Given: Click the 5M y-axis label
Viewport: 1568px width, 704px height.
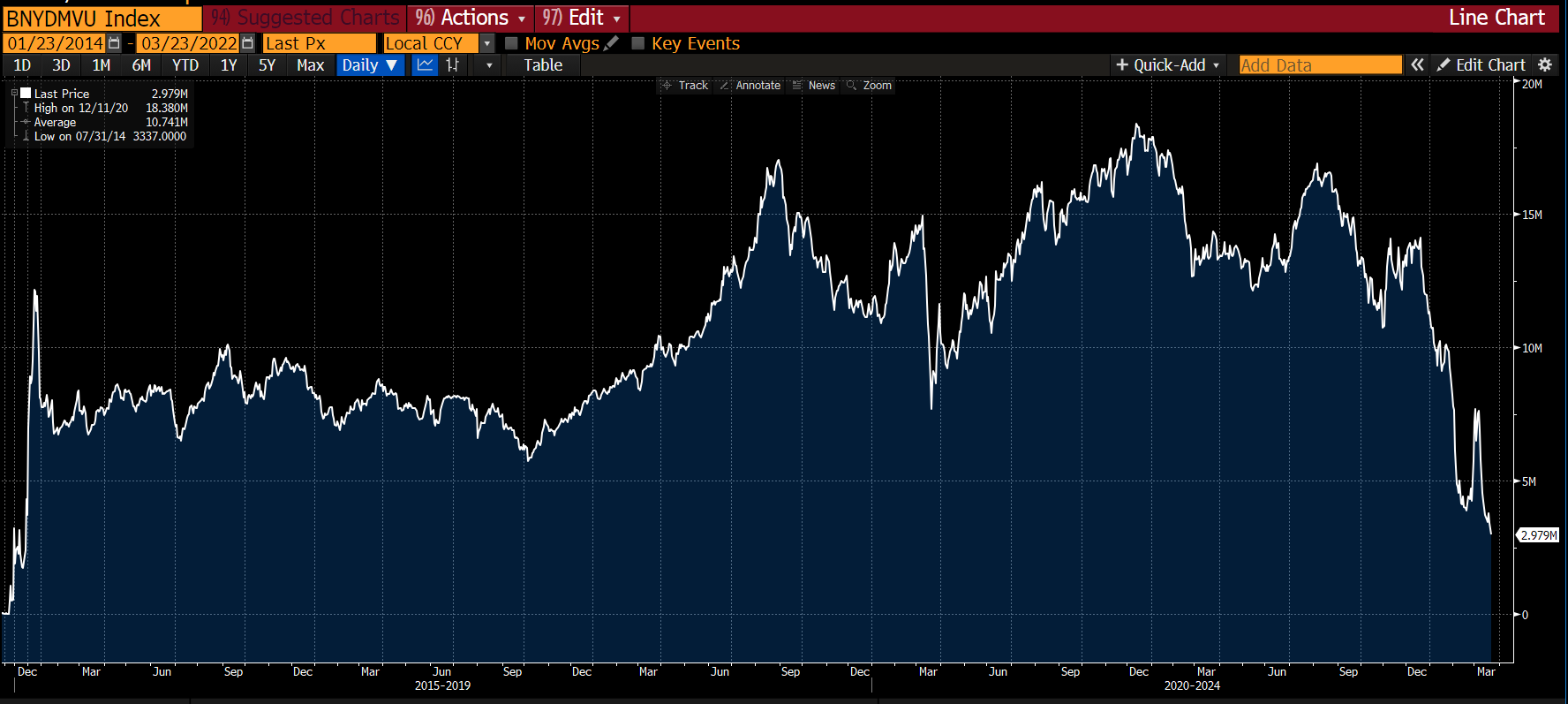Looking at the screenshot, I should 1529,481.
